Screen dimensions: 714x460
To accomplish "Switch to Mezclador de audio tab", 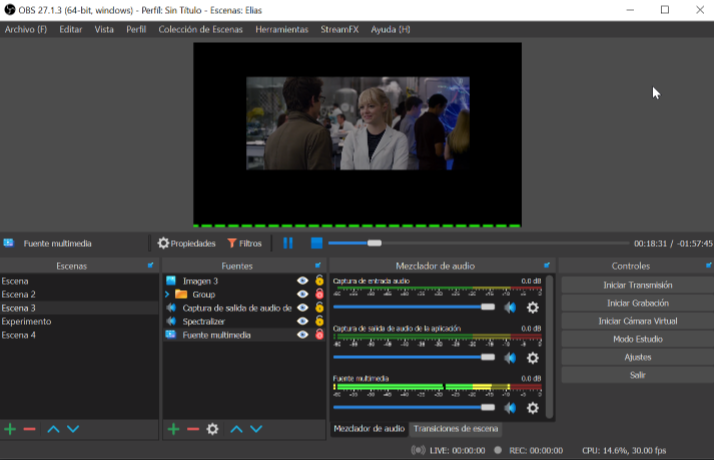I will [x=369, y=429].
